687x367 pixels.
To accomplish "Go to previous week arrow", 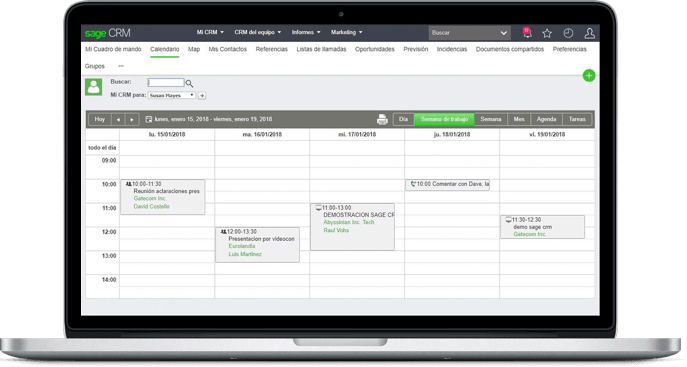I will 118,120.
